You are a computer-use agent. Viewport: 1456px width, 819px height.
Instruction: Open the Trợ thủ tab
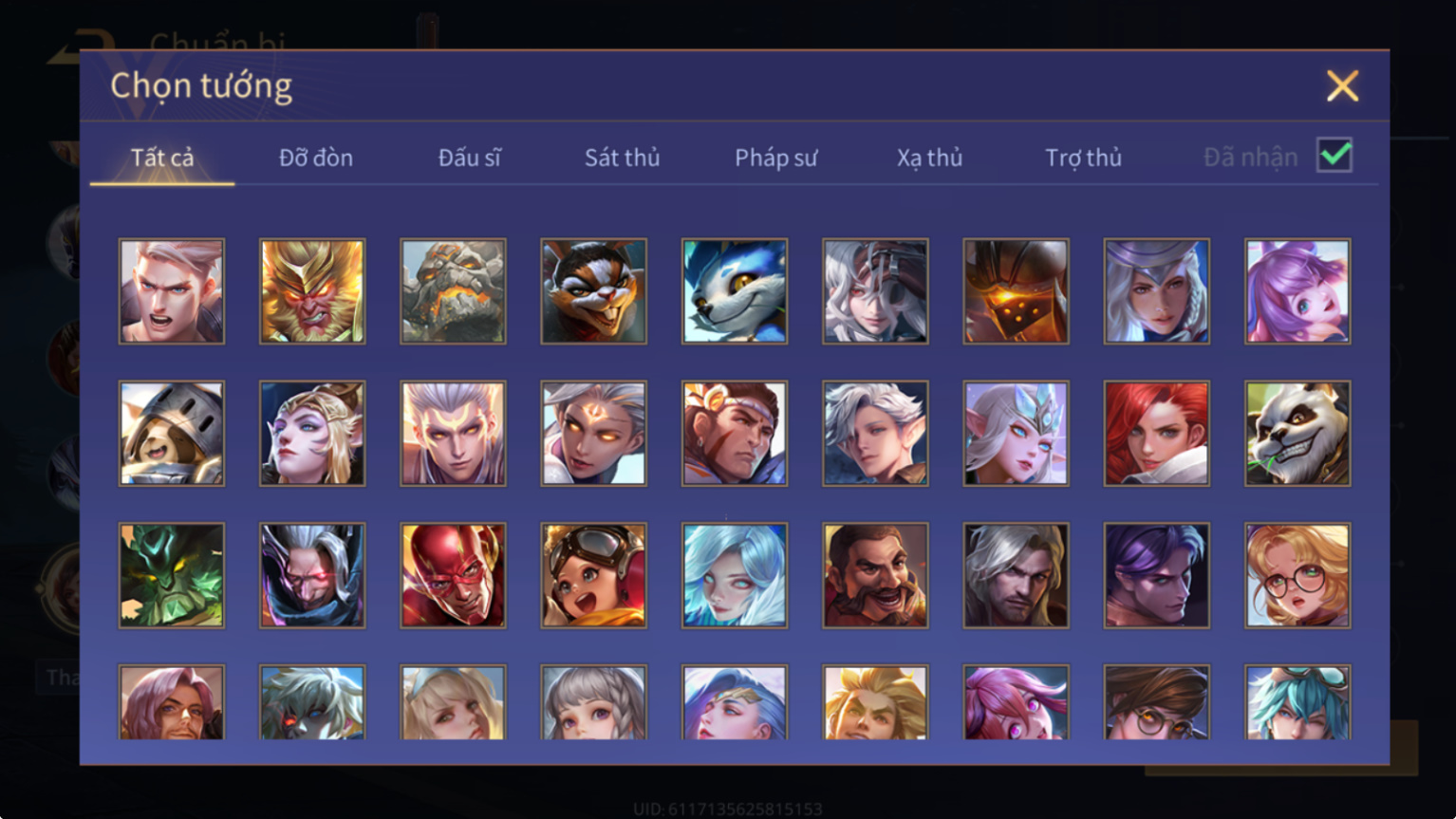click(x=1083, y=158)
